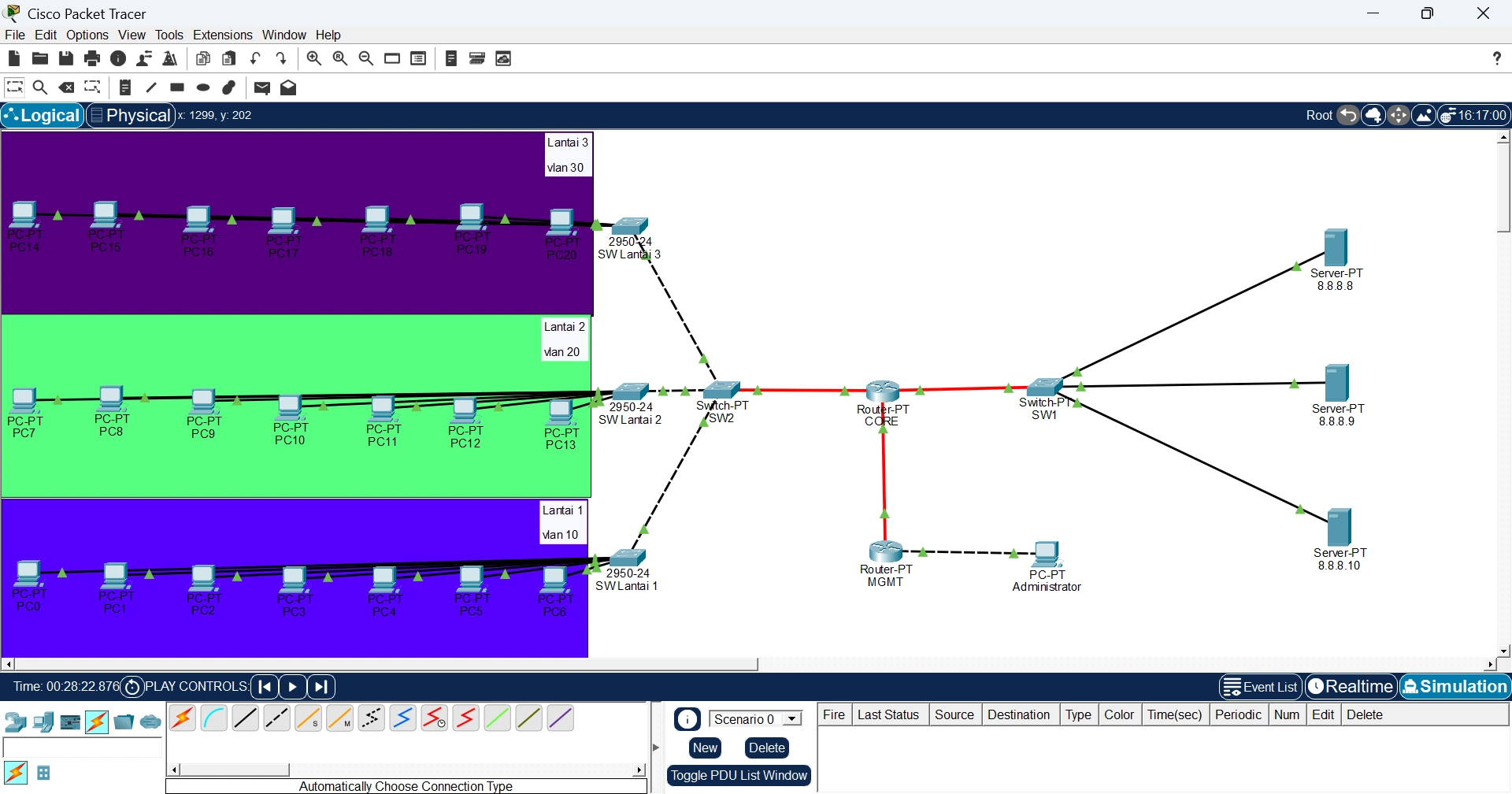Open the Edit menu
Viewport: 1512px width, 794px height.
[x=46, y=35]
